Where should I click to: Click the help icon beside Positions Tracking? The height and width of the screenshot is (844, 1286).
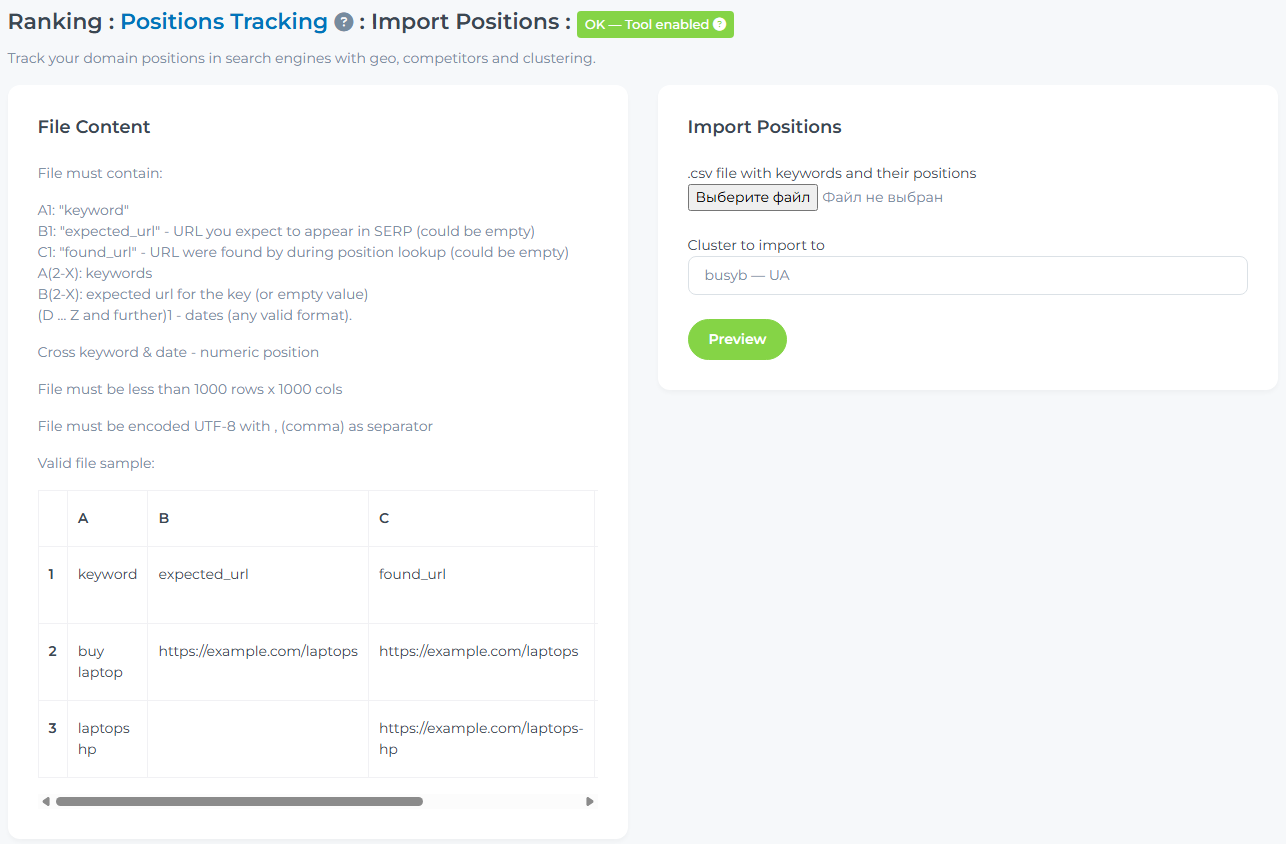click(344, 23)
